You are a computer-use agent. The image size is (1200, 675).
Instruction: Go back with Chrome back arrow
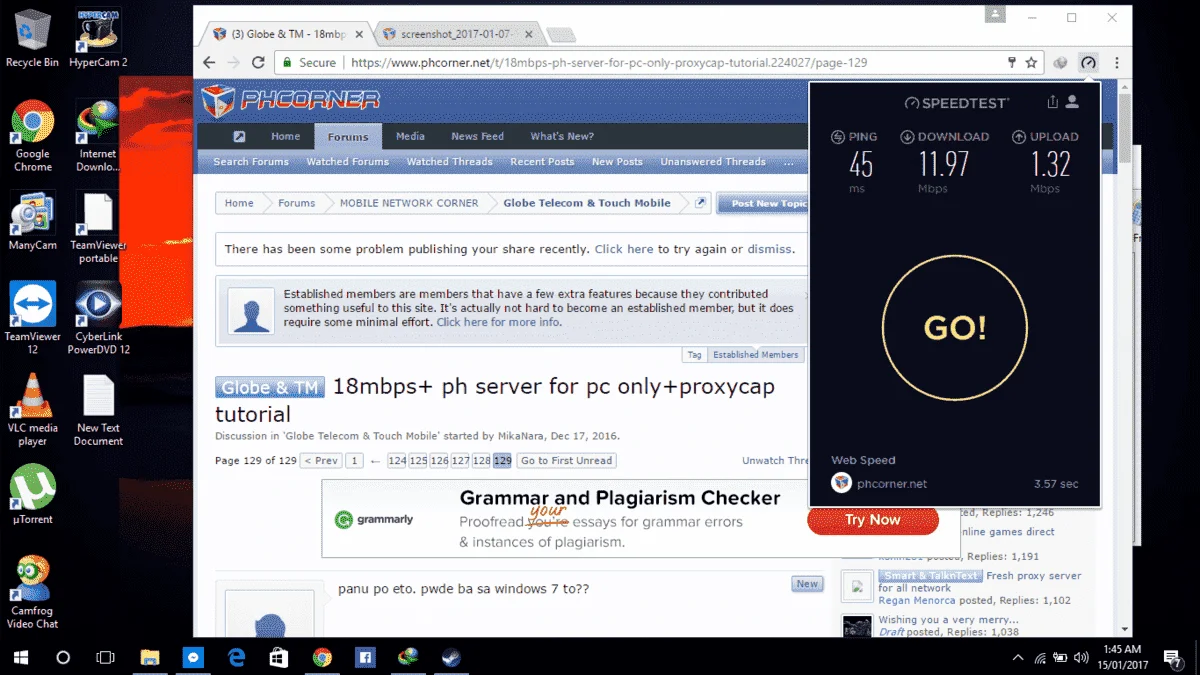[209, 62]
